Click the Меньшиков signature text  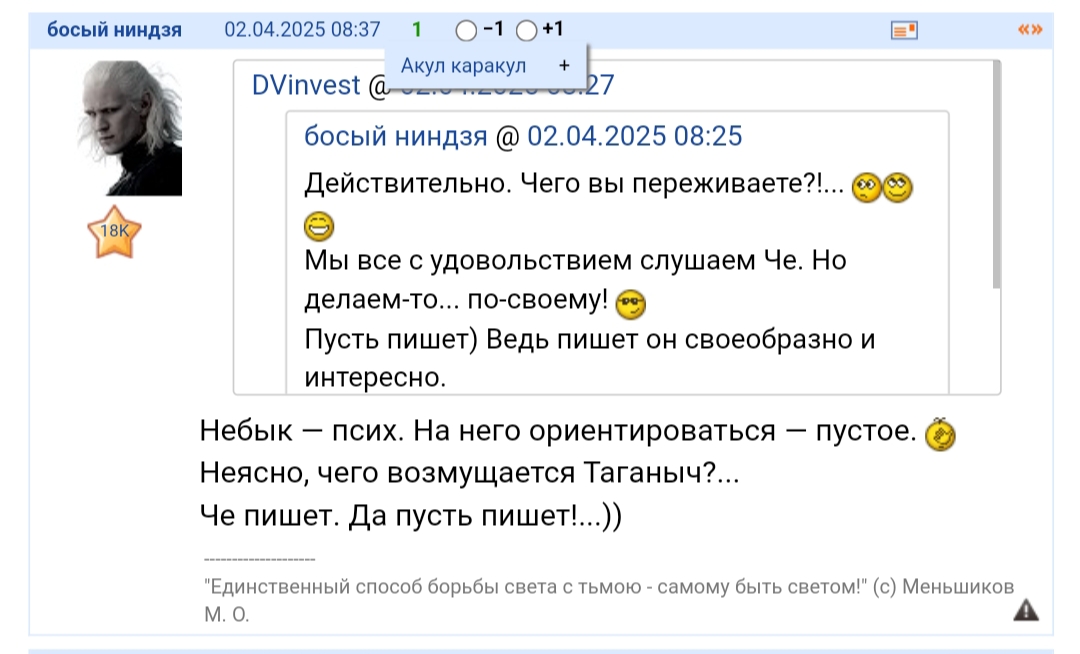click(608, 587)
